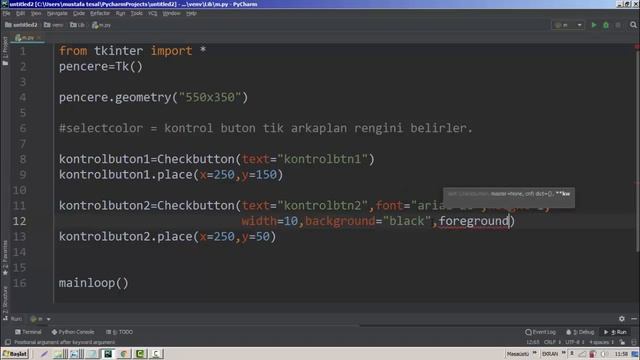Click the "550x350" string in line 4
The image size is (640, 360).
[209, 97]
